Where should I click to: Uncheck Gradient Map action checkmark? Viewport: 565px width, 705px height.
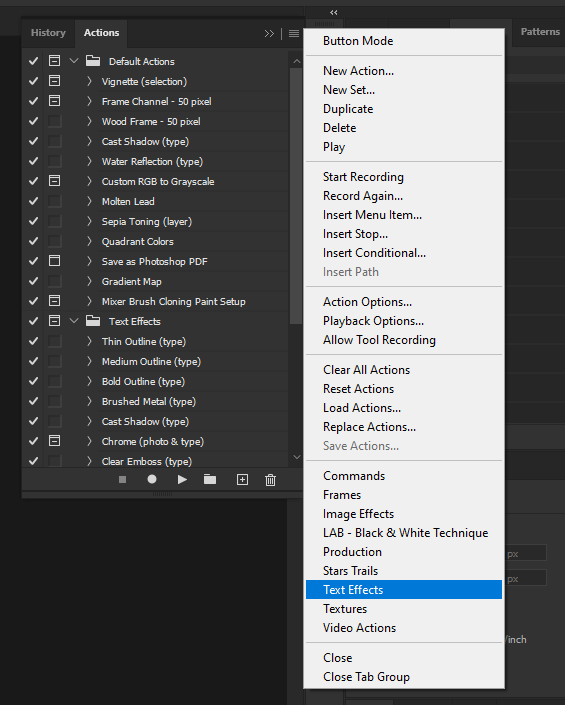click(33, 281)
